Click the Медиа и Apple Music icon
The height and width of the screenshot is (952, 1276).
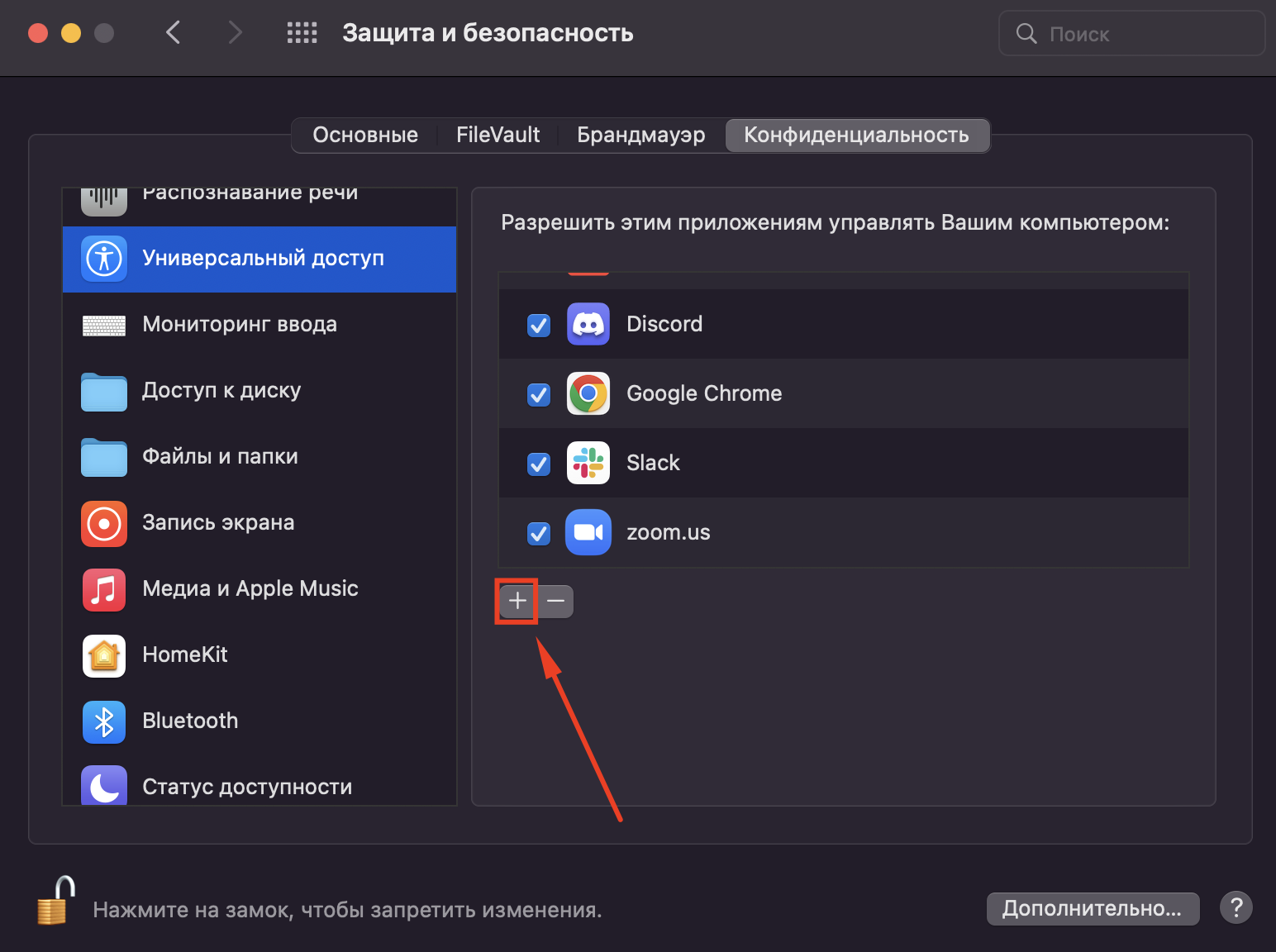[104, 589]
